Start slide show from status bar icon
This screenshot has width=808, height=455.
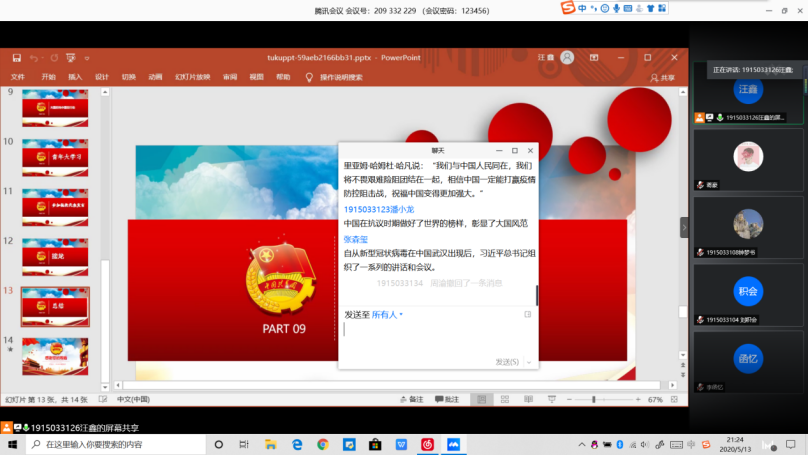tap(552, 399)
